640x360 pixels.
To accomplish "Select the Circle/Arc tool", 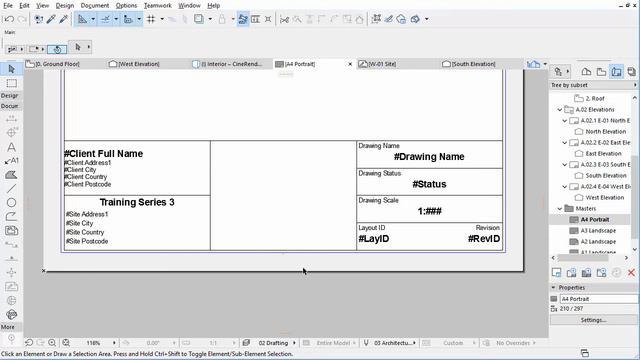I will point(11,202).
